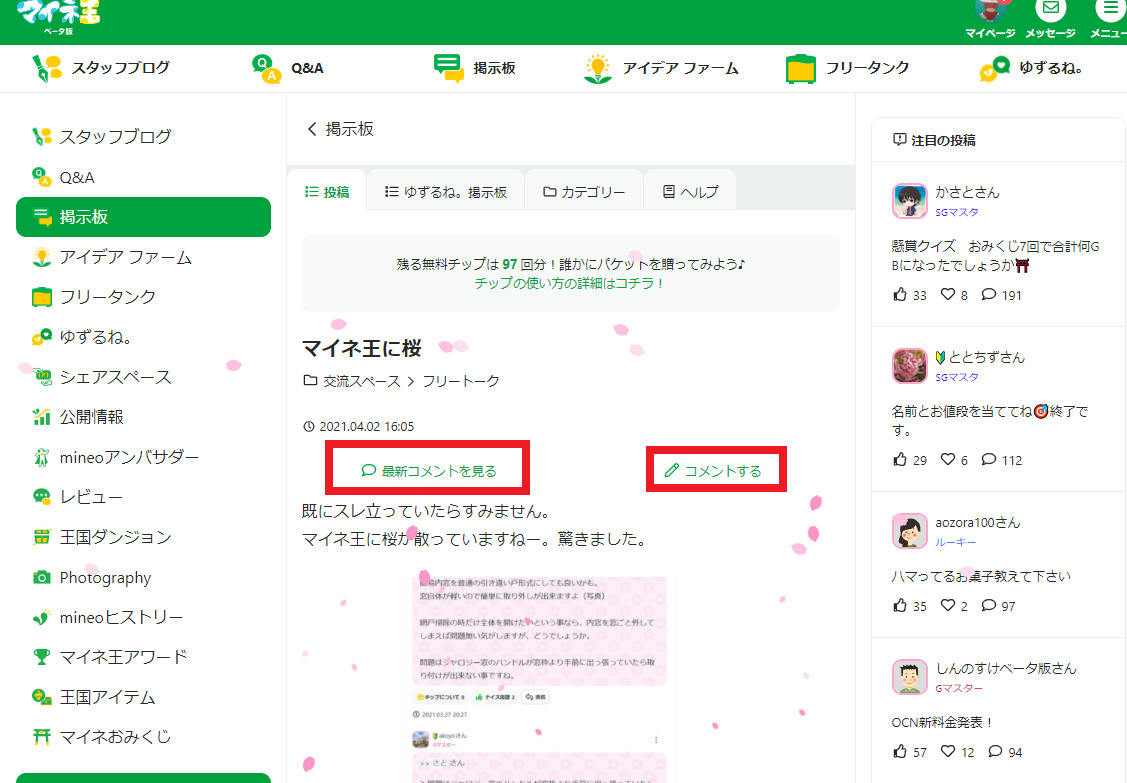Open mineoアンバサダー sidebar icon
The image size is (1127, 783).
(42, 457)
